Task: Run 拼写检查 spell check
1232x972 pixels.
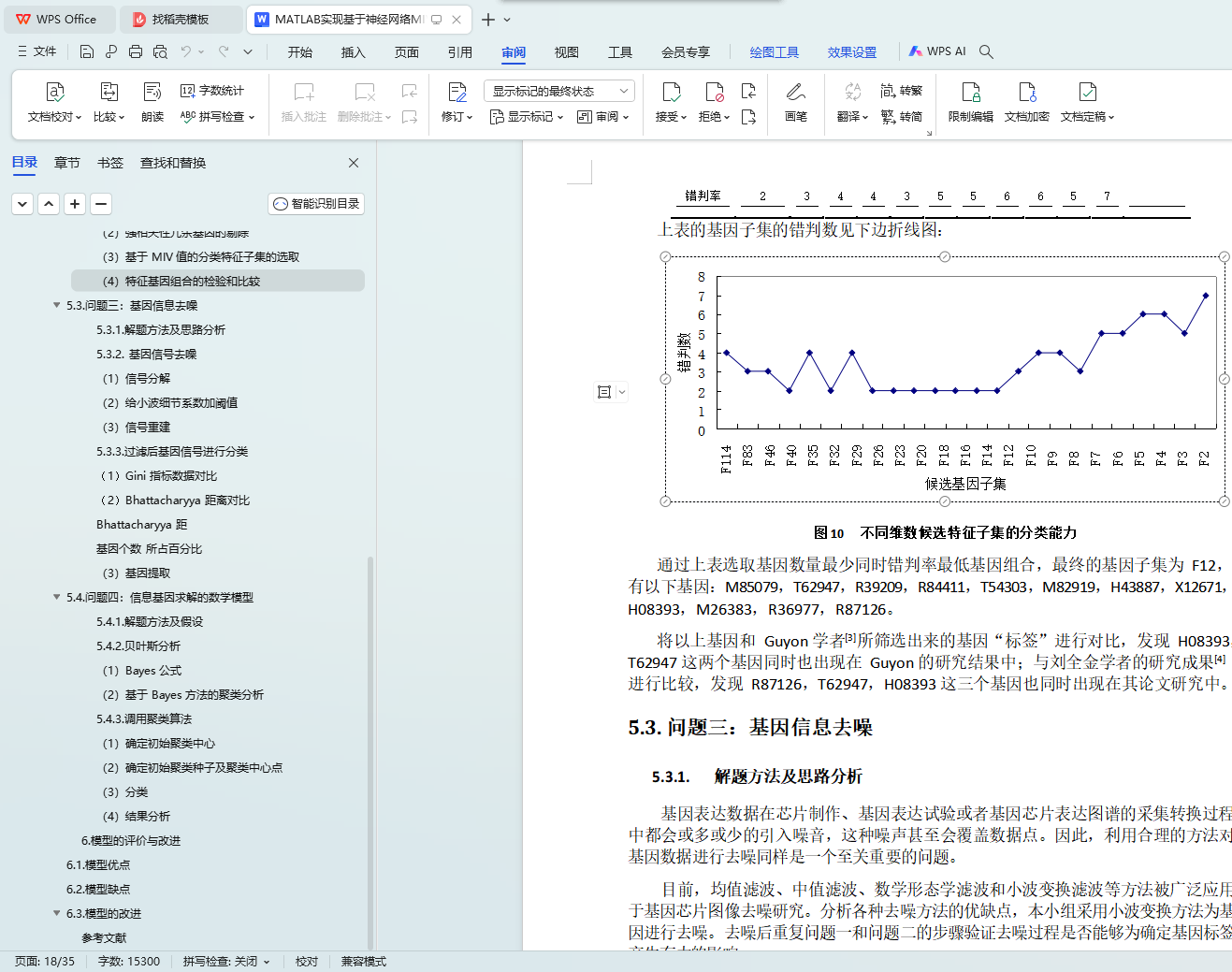Action: click(x=217, y=117)
